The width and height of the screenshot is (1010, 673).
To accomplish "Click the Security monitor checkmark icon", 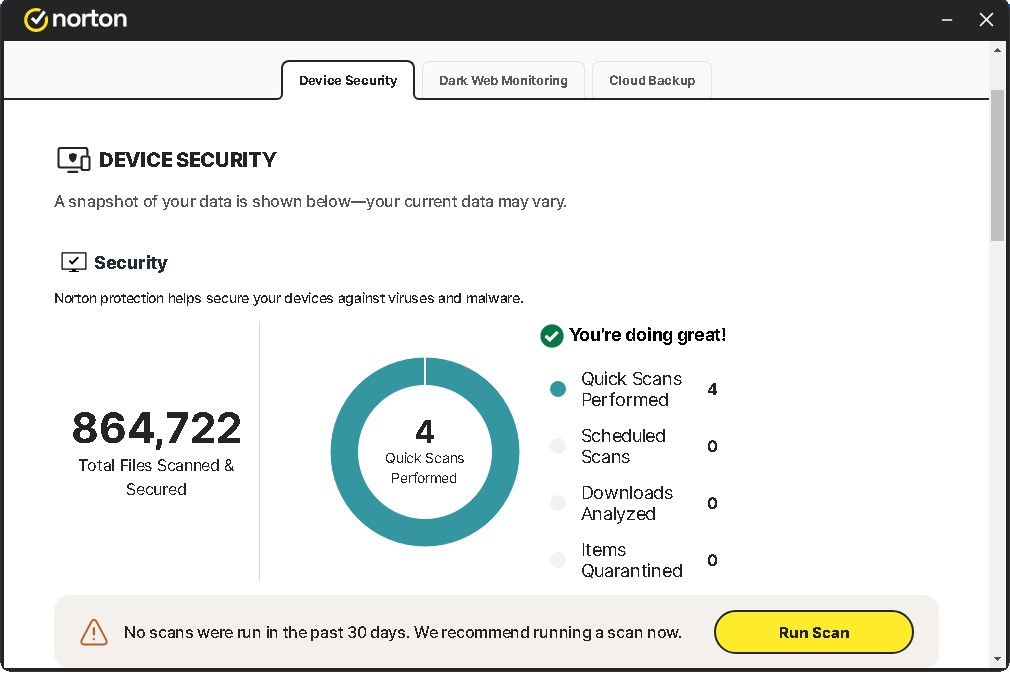I will (x=73, y=263).
